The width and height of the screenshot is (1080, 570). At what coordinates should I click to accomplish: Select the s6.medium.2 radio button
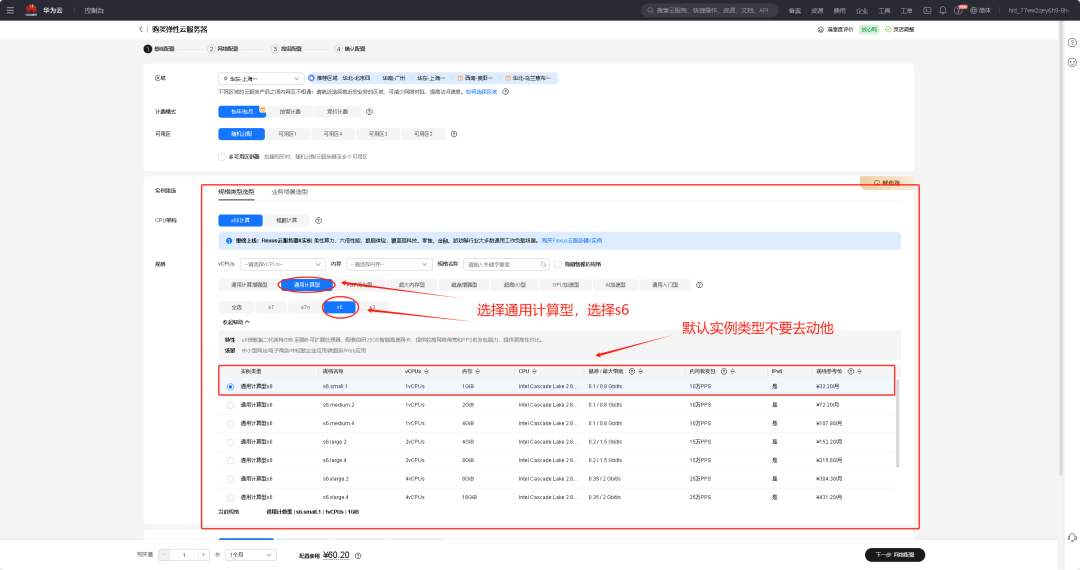[x=230, y=405]
